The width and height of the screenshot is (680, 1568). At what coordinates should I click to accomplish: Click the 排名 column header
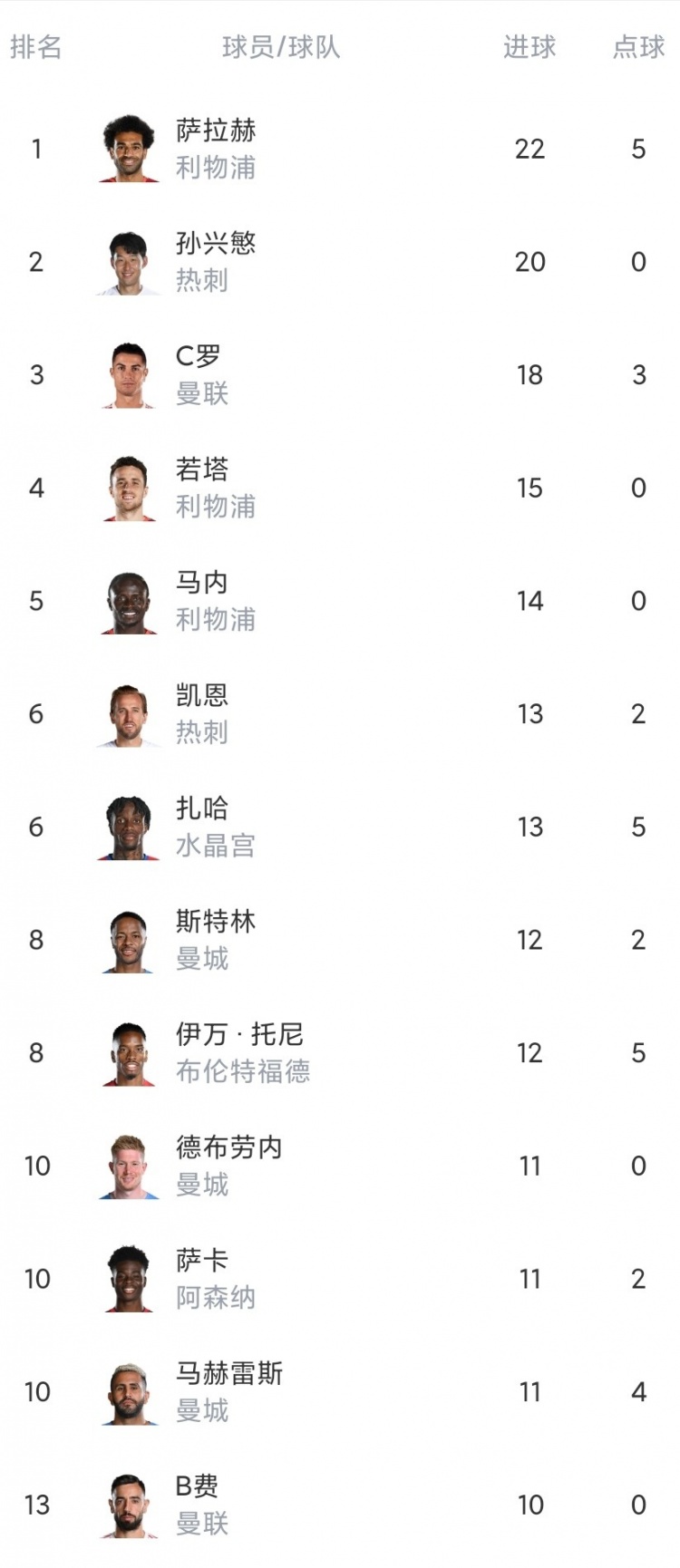coord(36,47)
